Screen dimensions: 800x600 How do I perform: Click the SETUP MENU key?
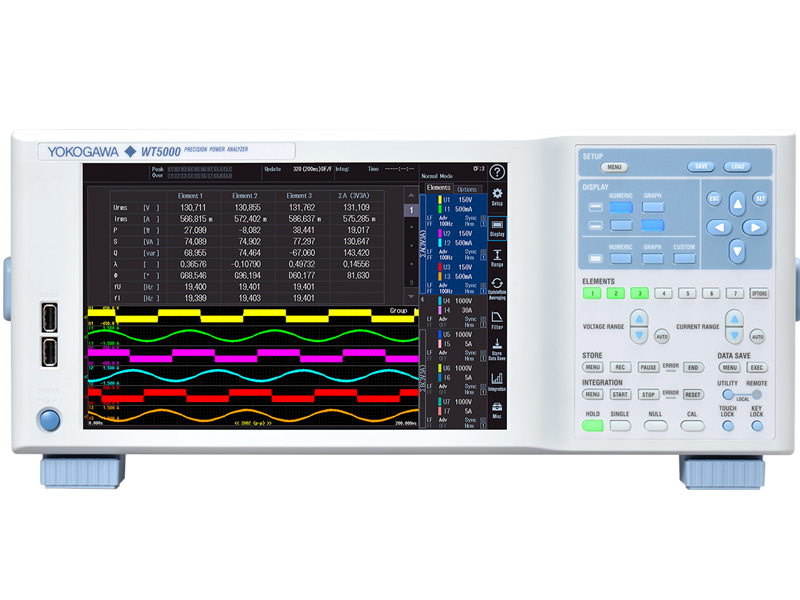pos(614,167)
